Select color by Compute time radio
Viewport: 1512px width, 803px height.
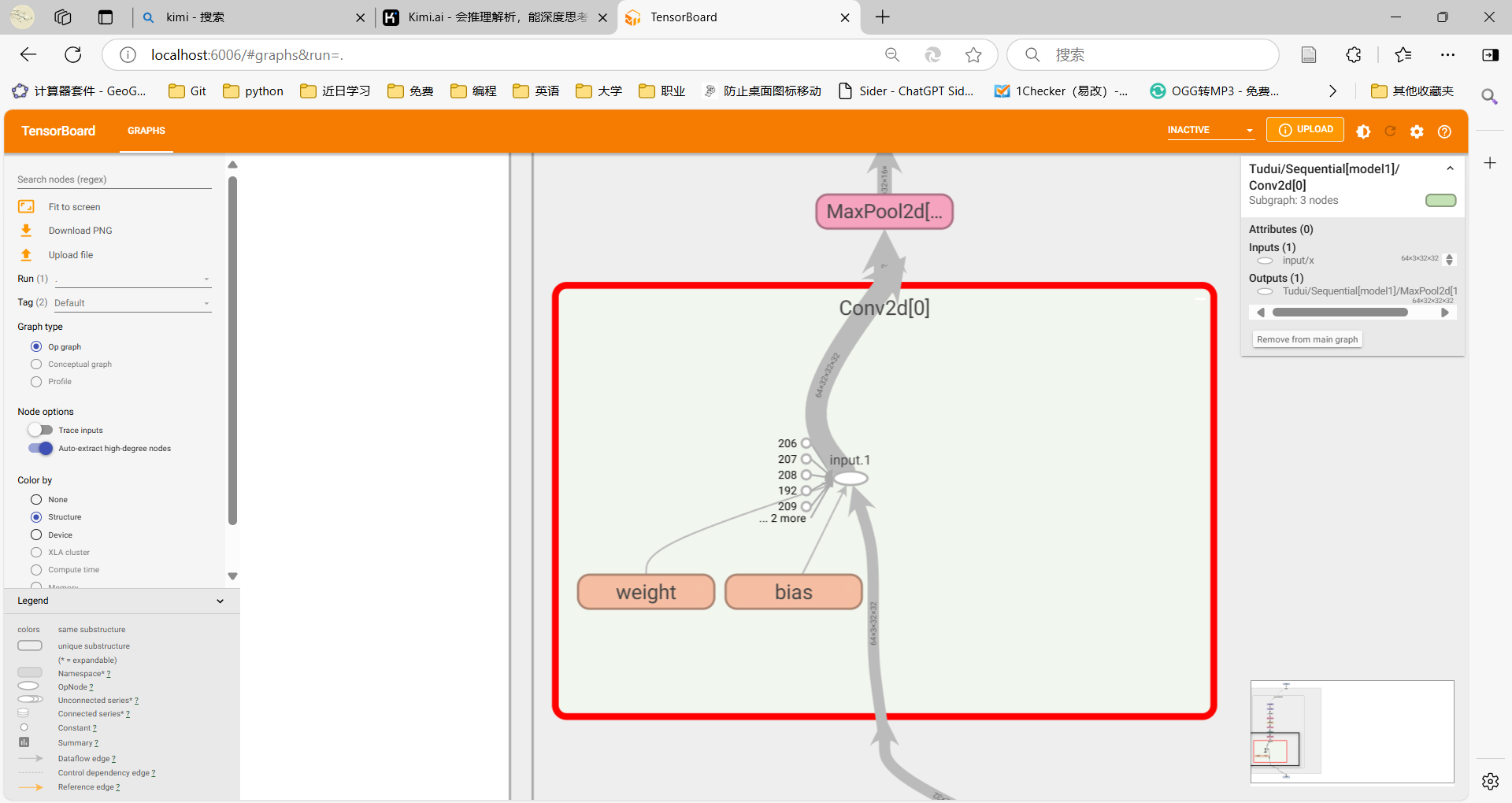(x=36, y=569)
